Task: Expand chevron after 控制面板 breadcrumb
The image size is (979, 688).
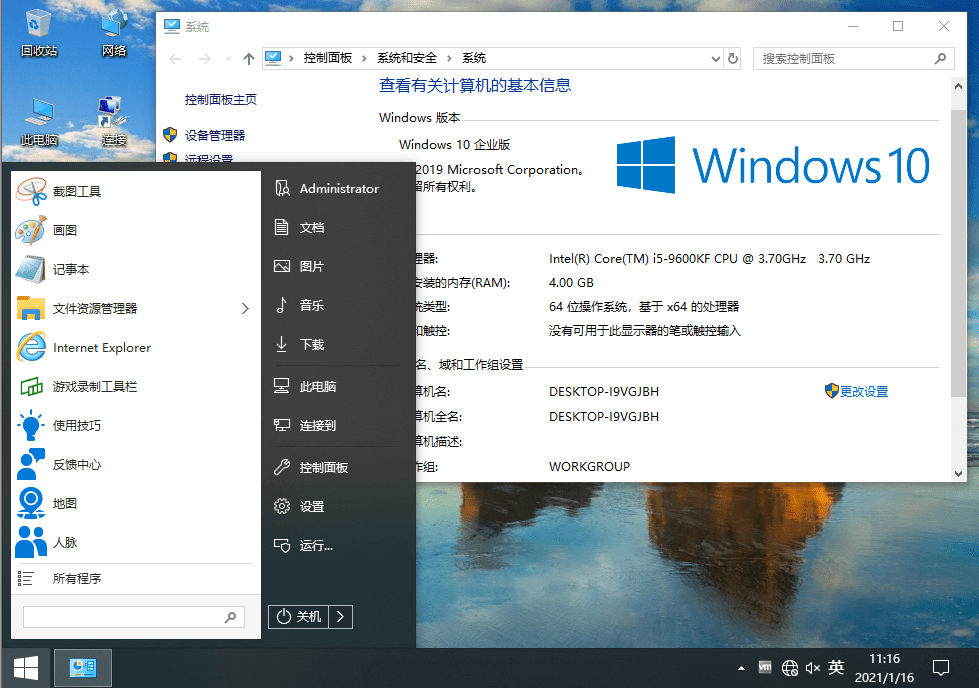Action: pos(364,58)
